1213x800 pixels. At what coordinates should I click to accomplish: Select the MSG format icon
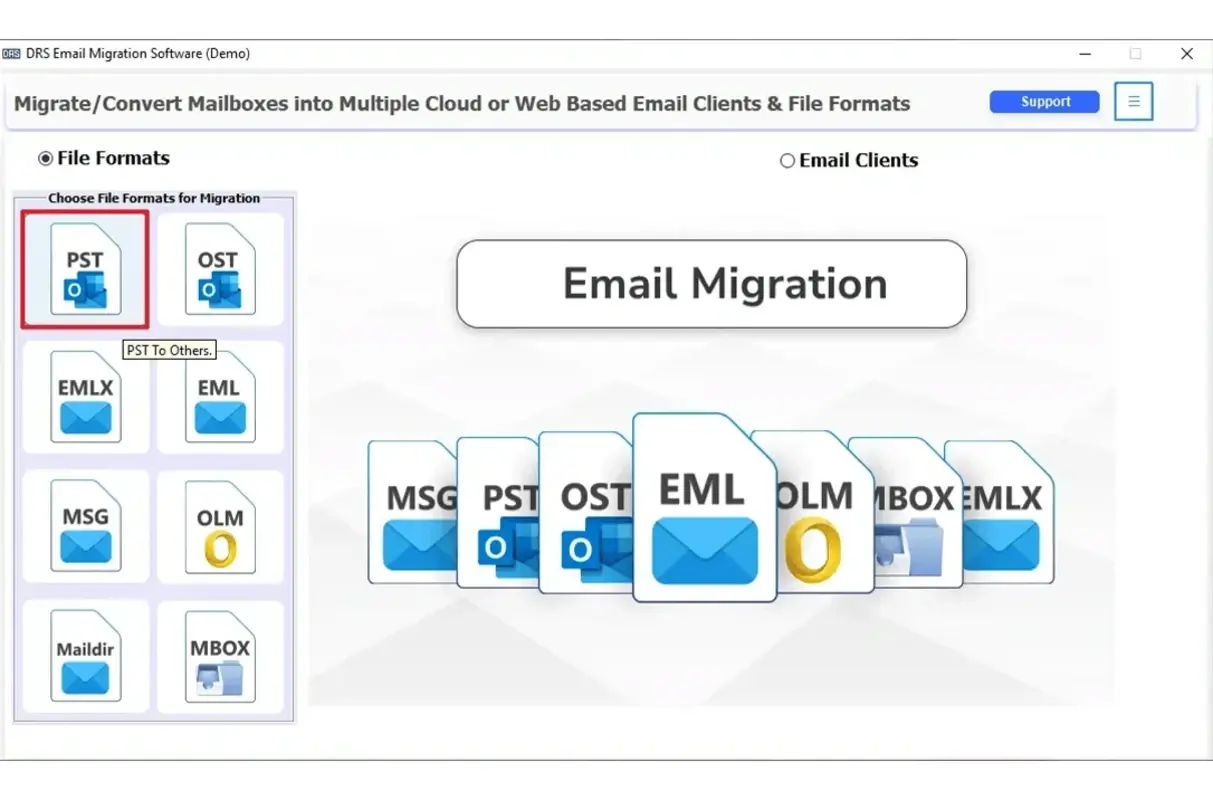pyautogui.click(x=85, y=527)
